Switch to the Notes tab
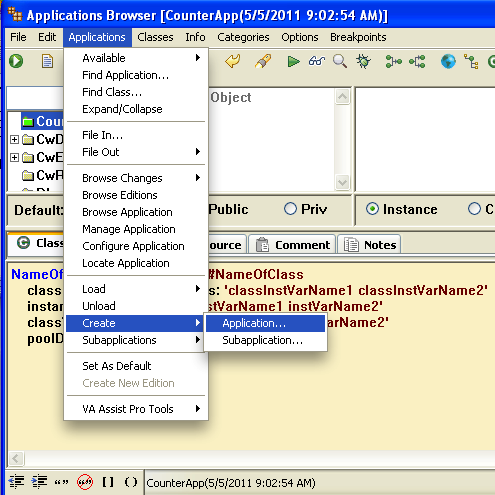495x495 pixels. tap(369, 245)
